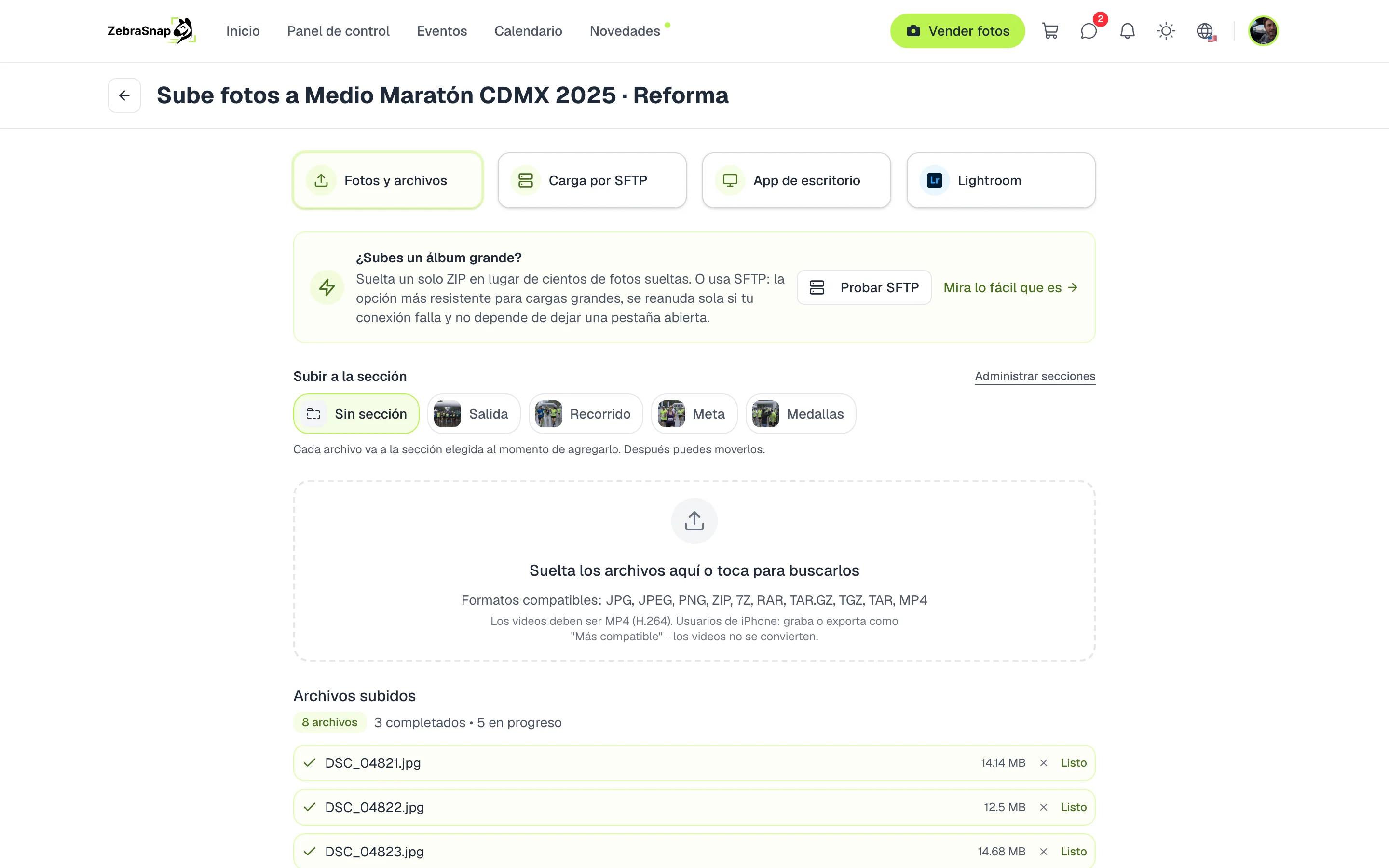This screenshot has height=868, width=1389.
Task: Choose the Salida section
Action: 474,414
